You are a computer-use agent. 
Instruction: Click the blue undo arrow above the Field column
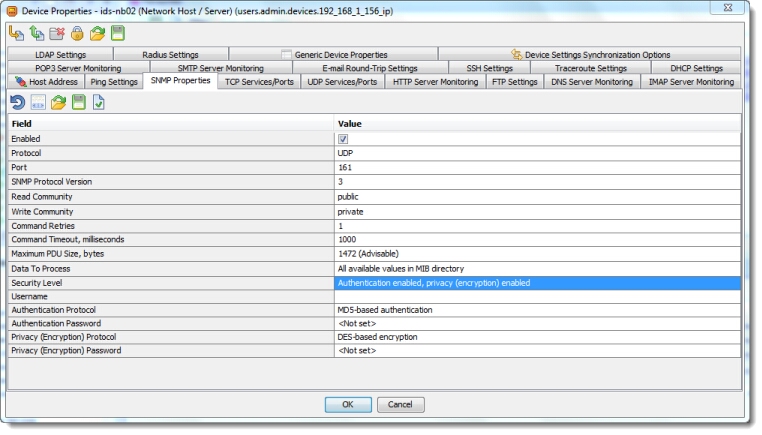click(x=18, y=103)
